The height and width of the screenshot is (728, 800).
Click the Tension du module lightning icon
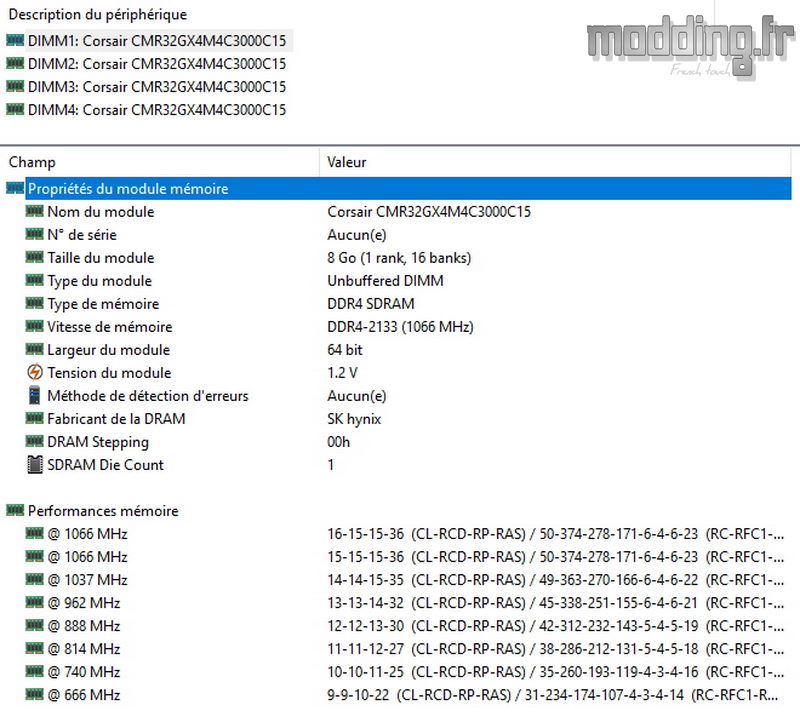point(35,372)
